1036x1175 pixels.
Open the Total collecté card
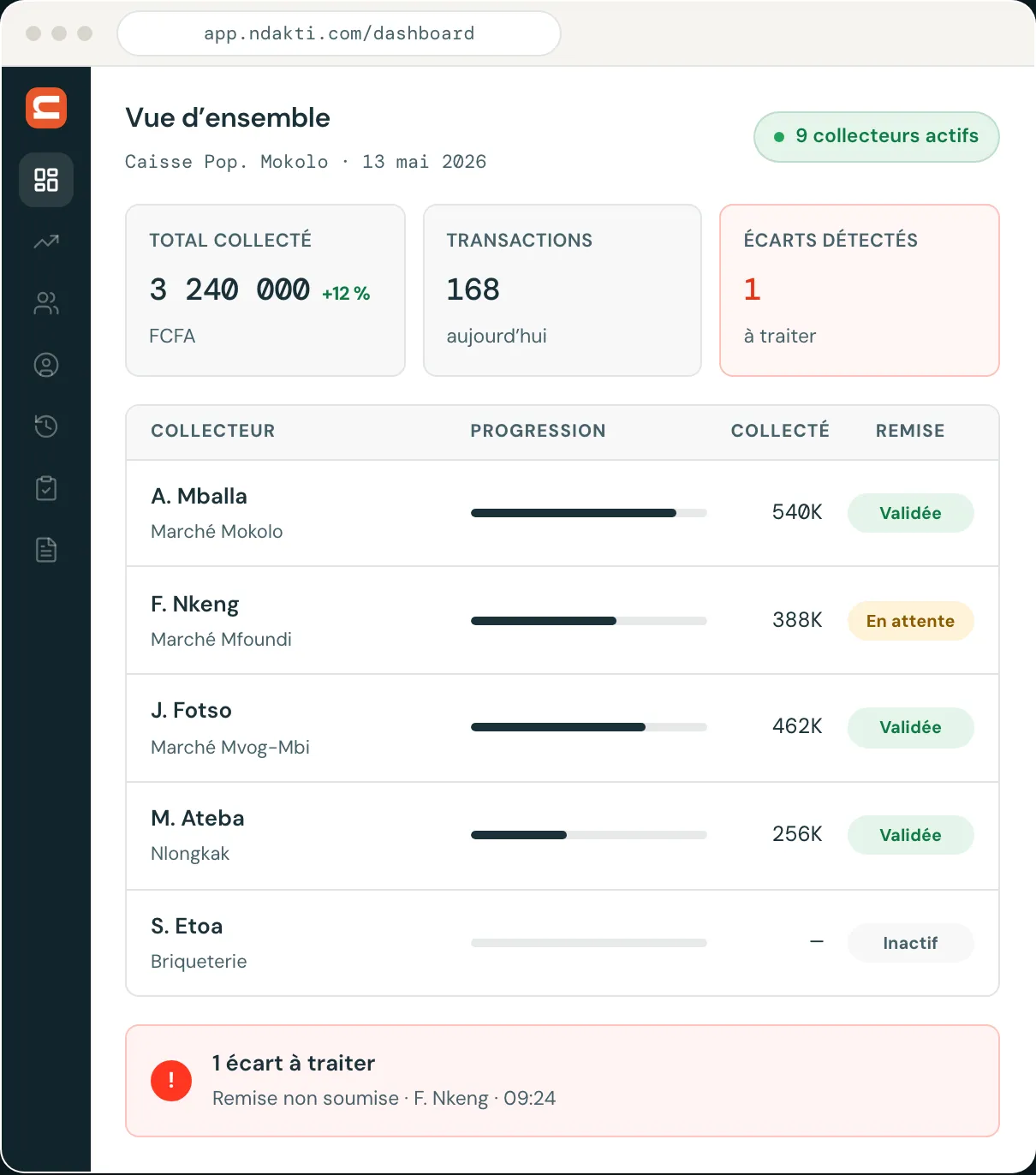[265, 290]
